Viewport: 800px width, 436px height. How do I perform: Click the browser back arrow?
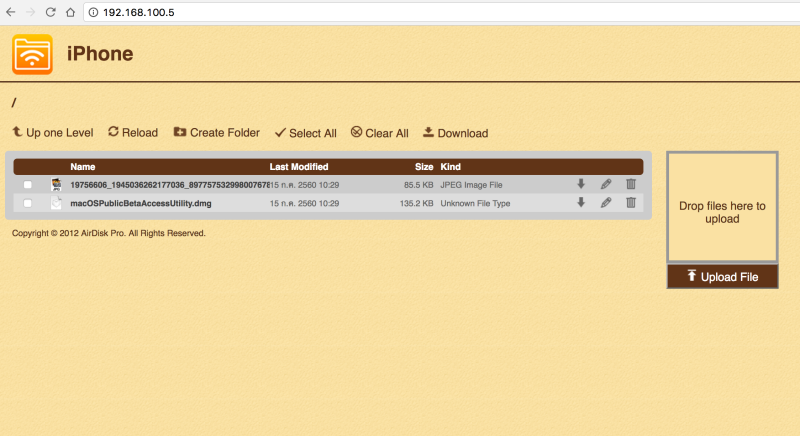[11, 12]
